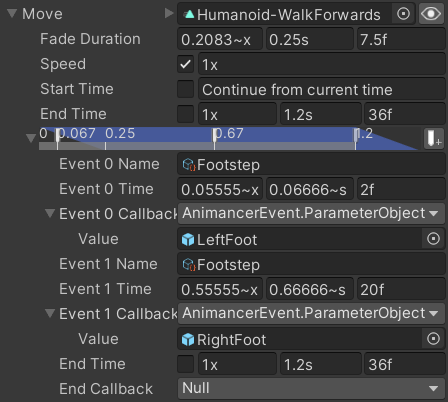
Task: Click the Footstep icon in Event 1 Name
Action: click(189, 265)
